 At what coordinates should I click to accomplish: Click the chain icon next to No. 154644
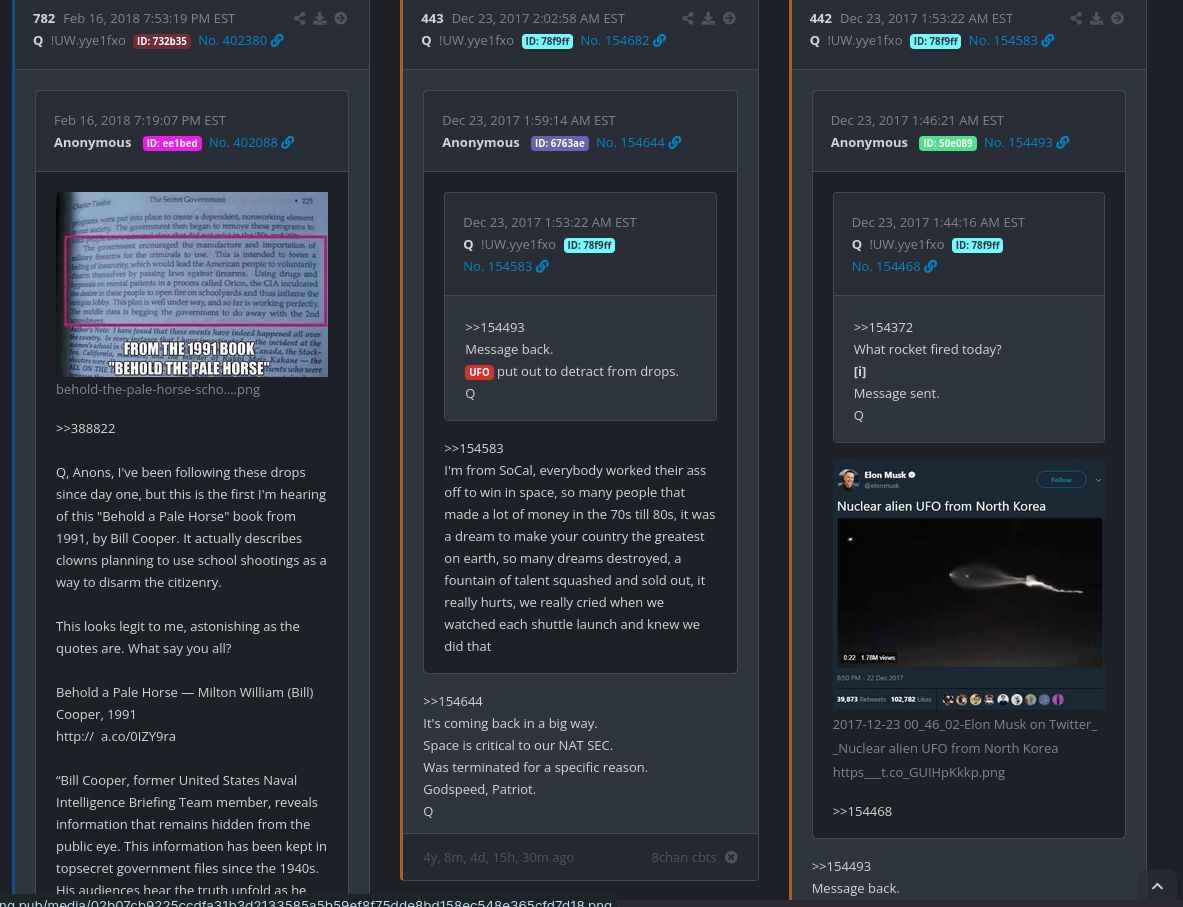pos(675,143)
